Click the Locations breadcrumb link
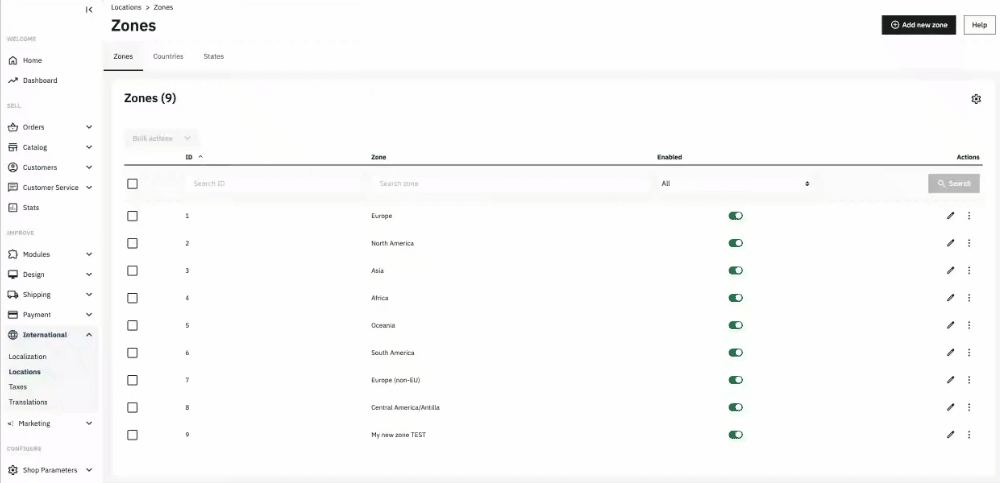Image resolution: width=1000 pixels, height=483 pixels. pos(126,7)
